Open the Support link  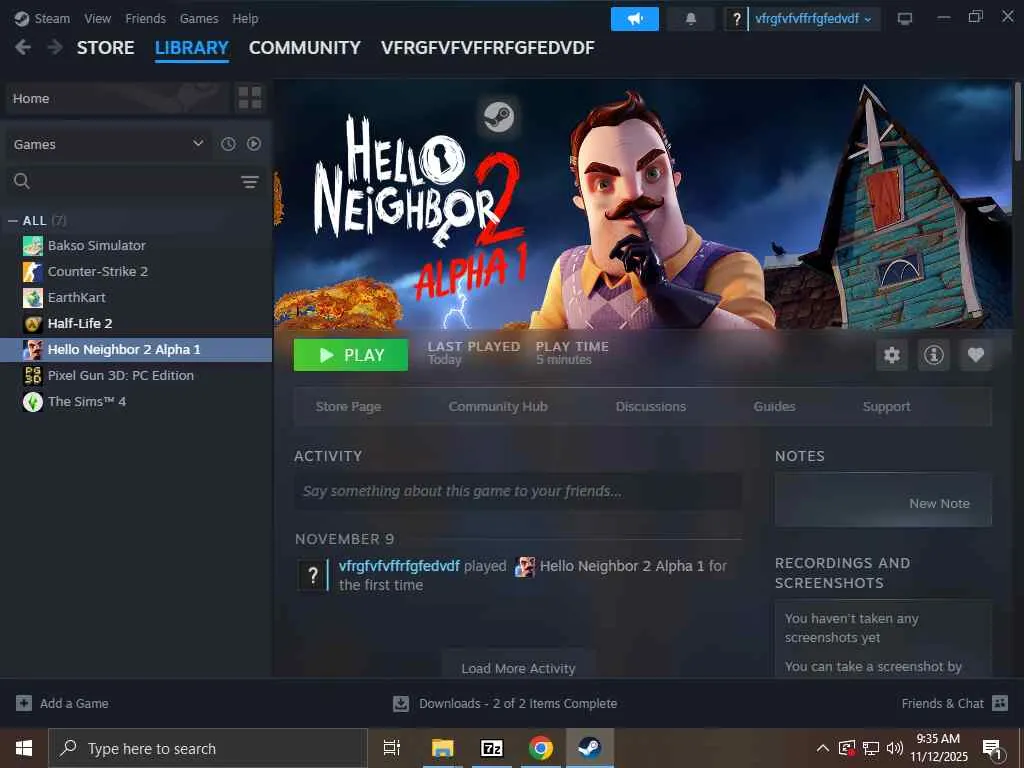point(886,406)
